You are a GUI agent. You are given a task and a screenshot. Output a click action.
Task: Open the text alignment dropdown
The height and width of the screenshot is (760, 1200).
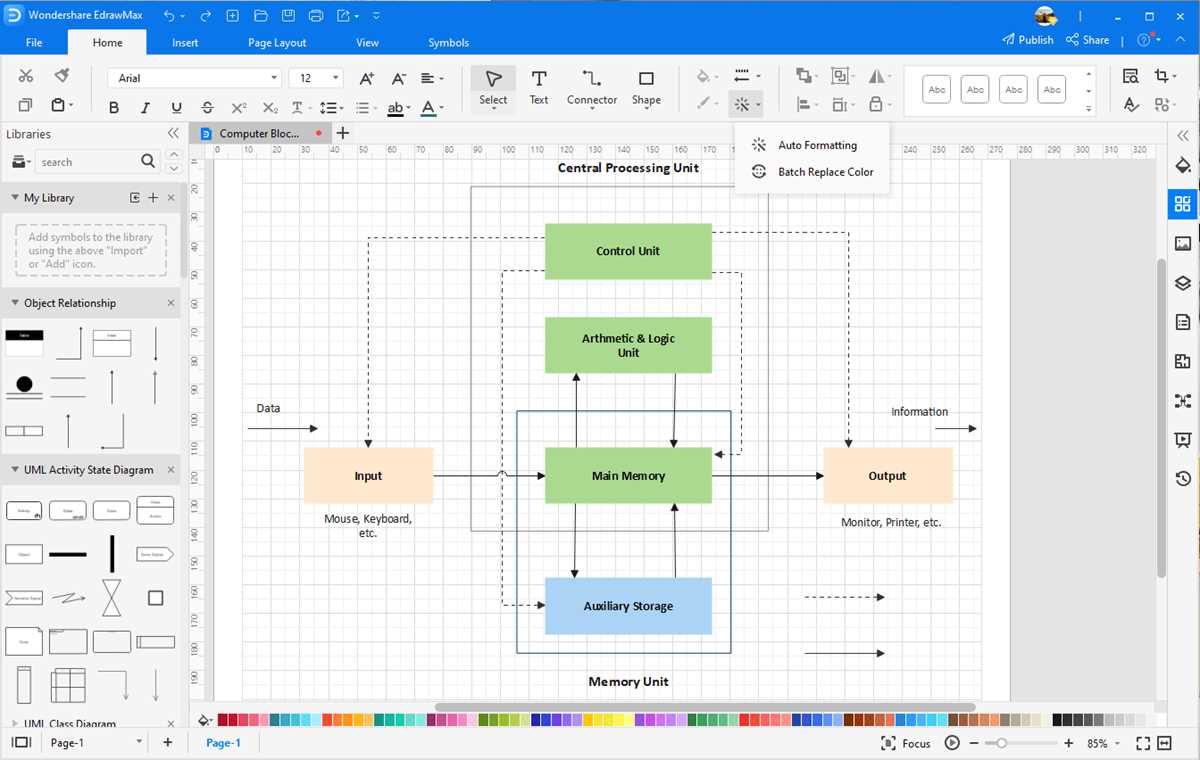pyautogui.click(x=432, y=78)
